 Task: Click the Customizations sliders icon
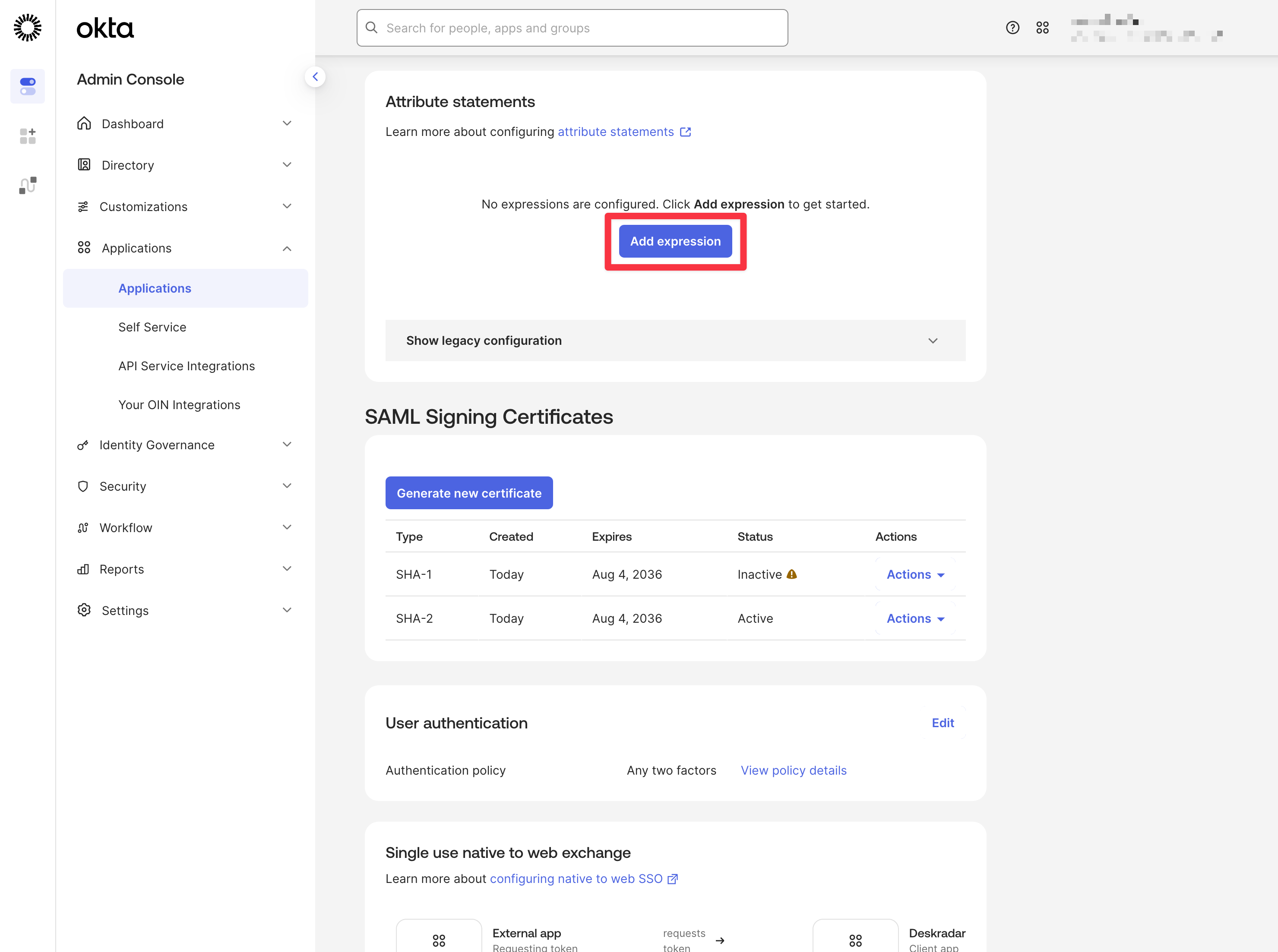coord(83,206)
